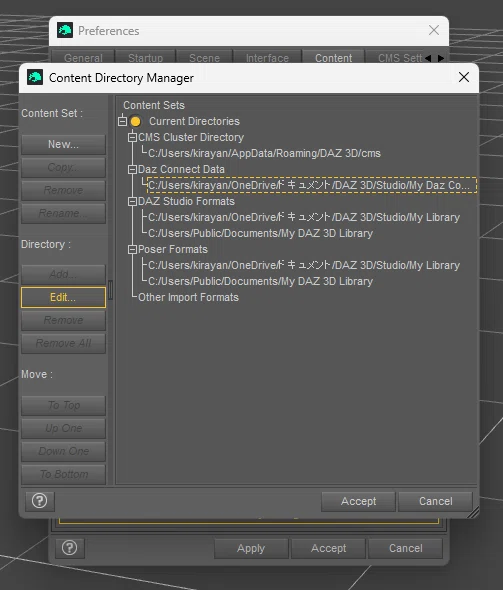This screenshot has height=590, width=503.
Task: Select Public My DAZ 3D Library under Poser Formats
Action: click(260, 281)
